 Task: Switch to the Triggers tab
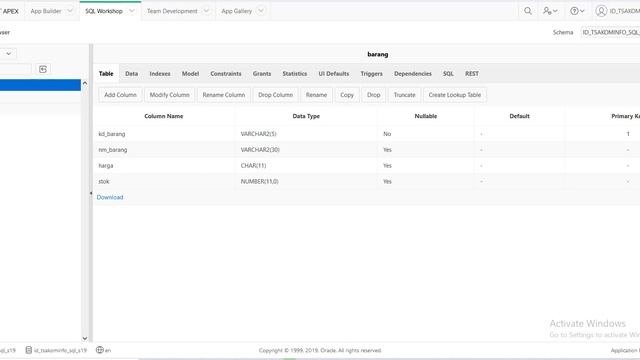(x=371, y=73)
